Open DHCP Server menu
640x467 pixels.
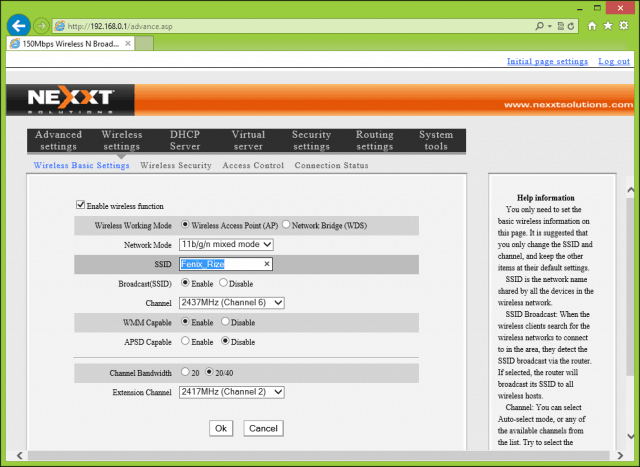coord(185,140)
